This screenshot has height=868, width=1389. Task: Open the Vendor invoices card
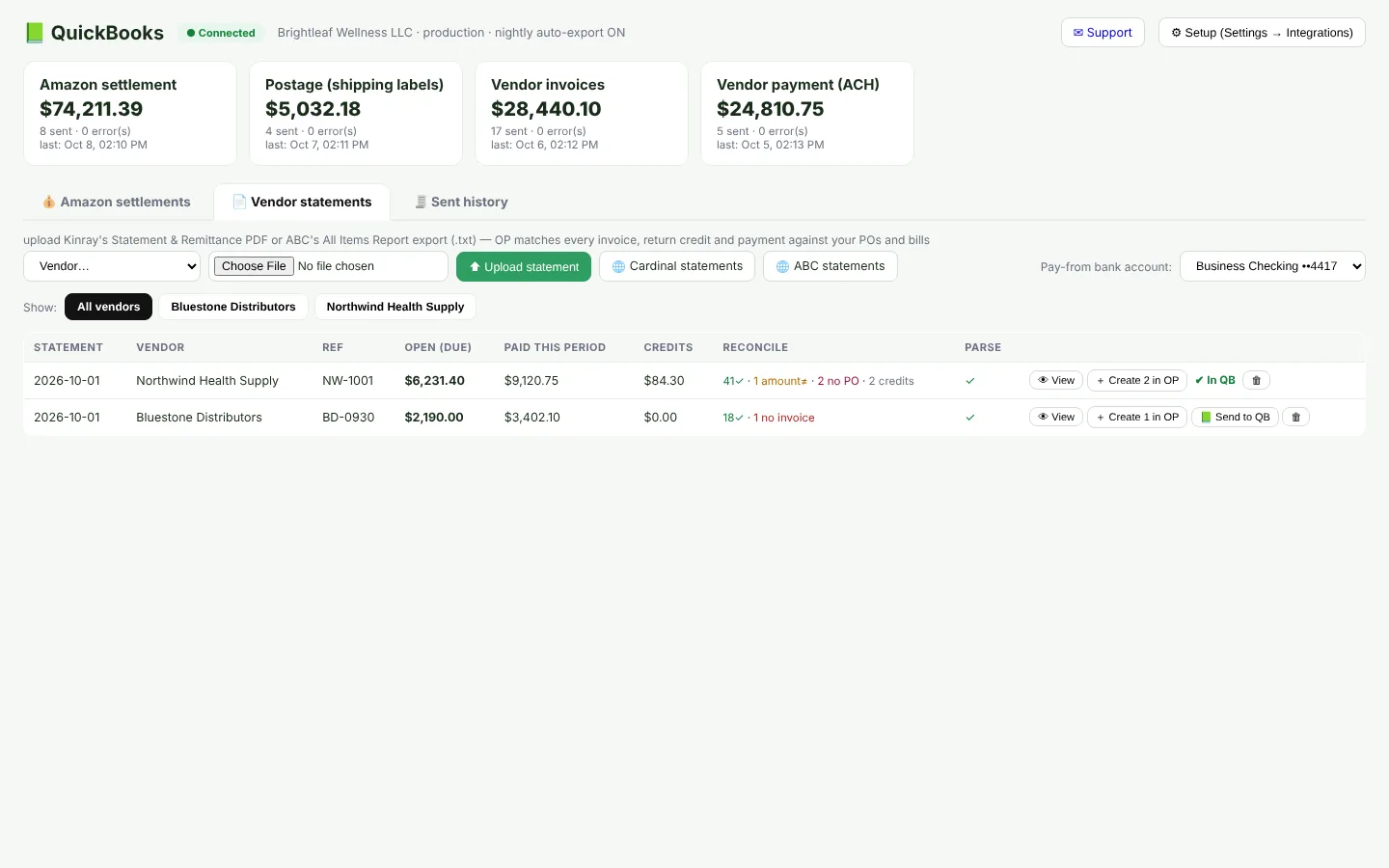coord(582,114)
